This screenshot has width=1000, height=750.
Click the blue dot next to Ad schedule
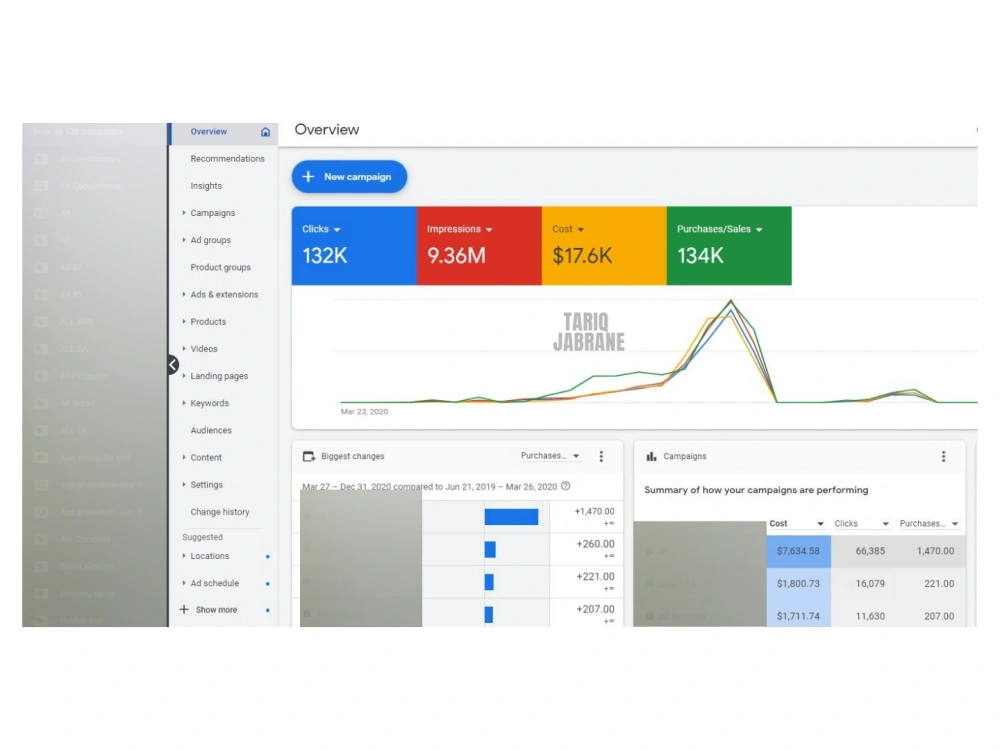(x=267, y=584)
